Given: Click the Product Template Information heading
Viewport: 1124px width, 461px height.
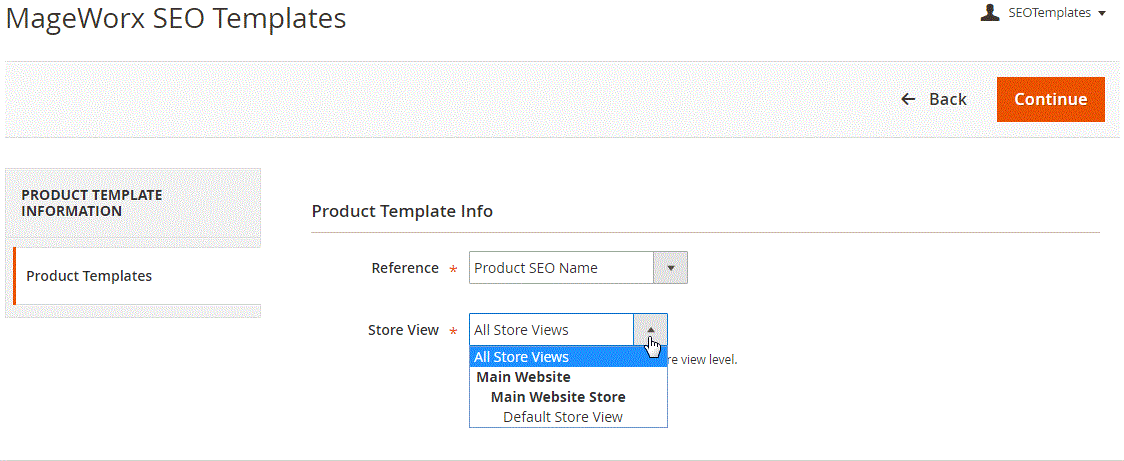Looking at the screenshot, I should point(92,203).
